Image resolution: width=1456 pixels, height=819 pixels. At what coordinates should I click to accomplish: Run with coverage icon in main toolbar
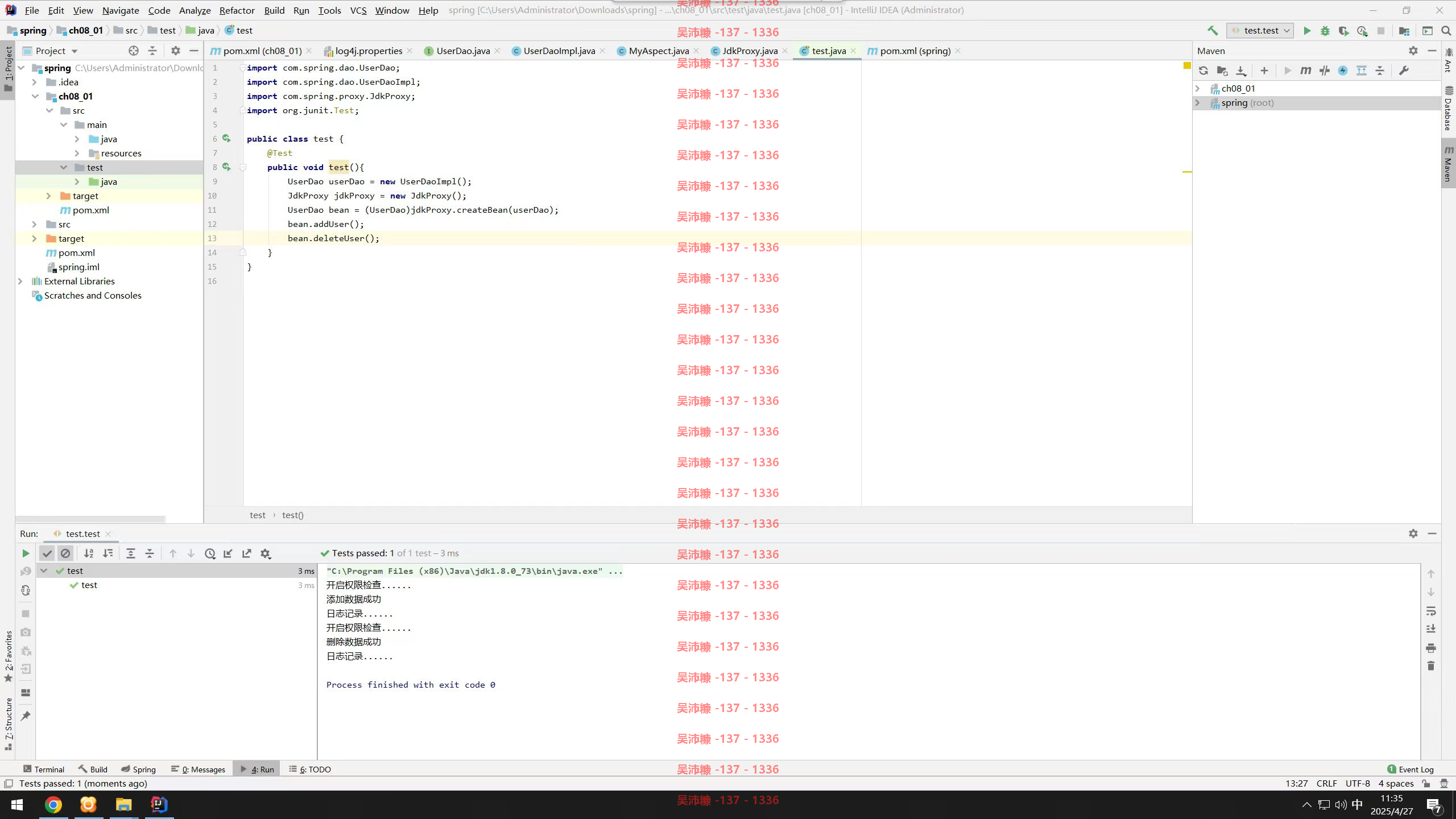pyautogui.click(x=1343, y=31)
